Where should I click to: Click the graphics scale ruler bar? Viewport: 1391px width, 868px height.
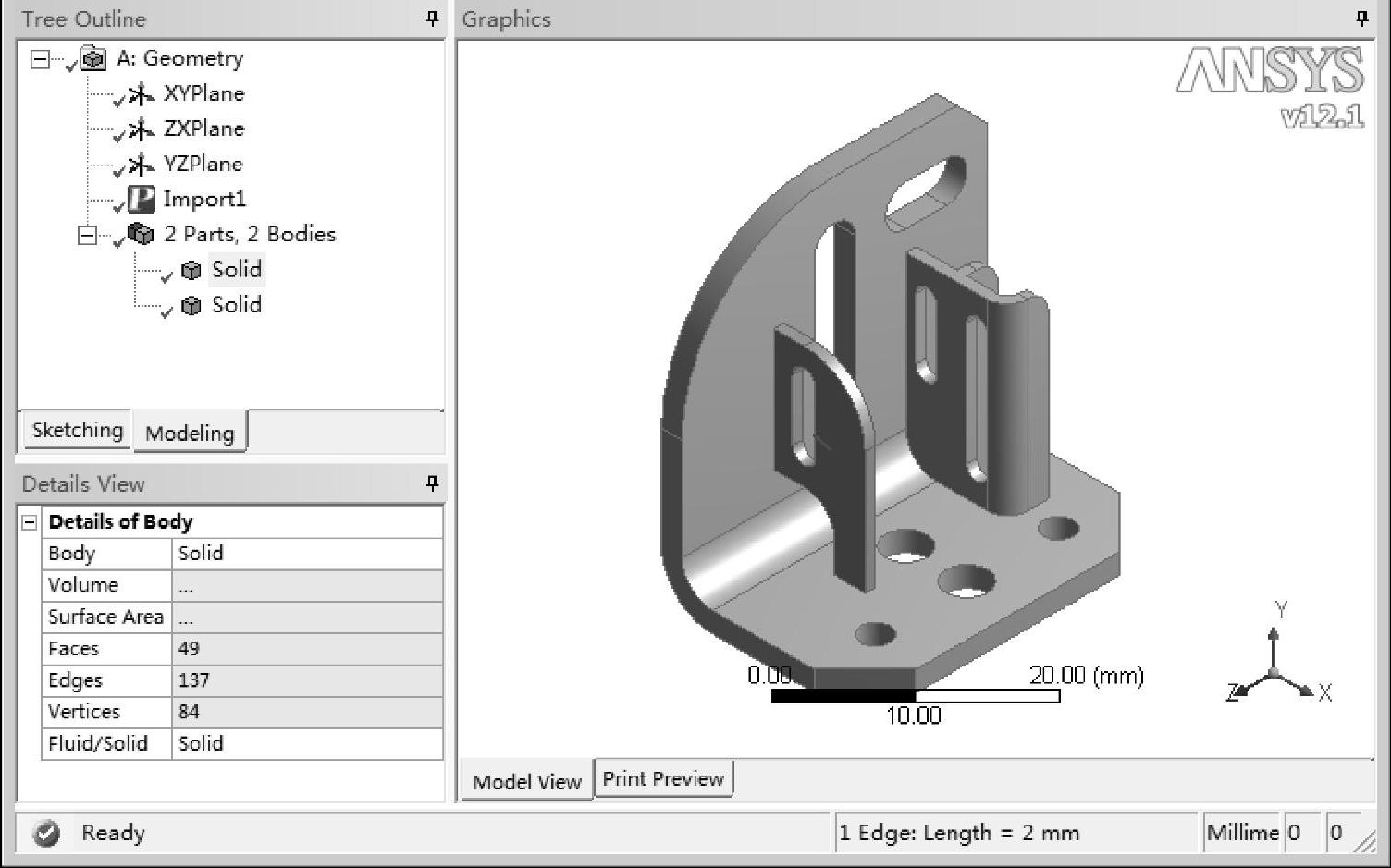click(x=915, y=695)
